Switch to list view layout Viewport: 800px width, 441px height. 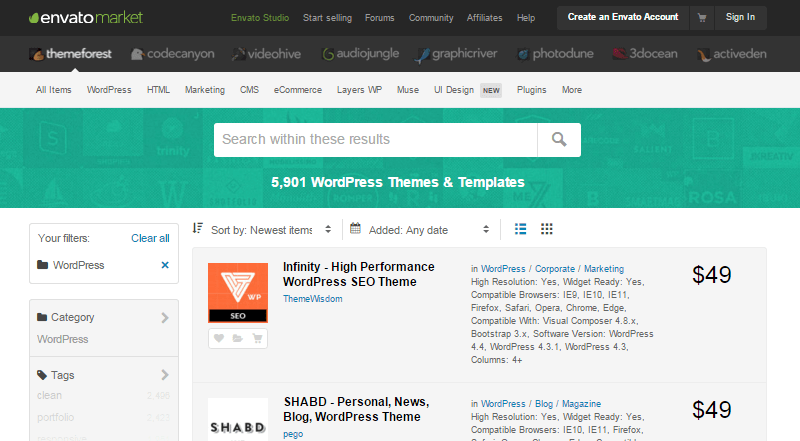pyautogui.click(x=520, y=229)
